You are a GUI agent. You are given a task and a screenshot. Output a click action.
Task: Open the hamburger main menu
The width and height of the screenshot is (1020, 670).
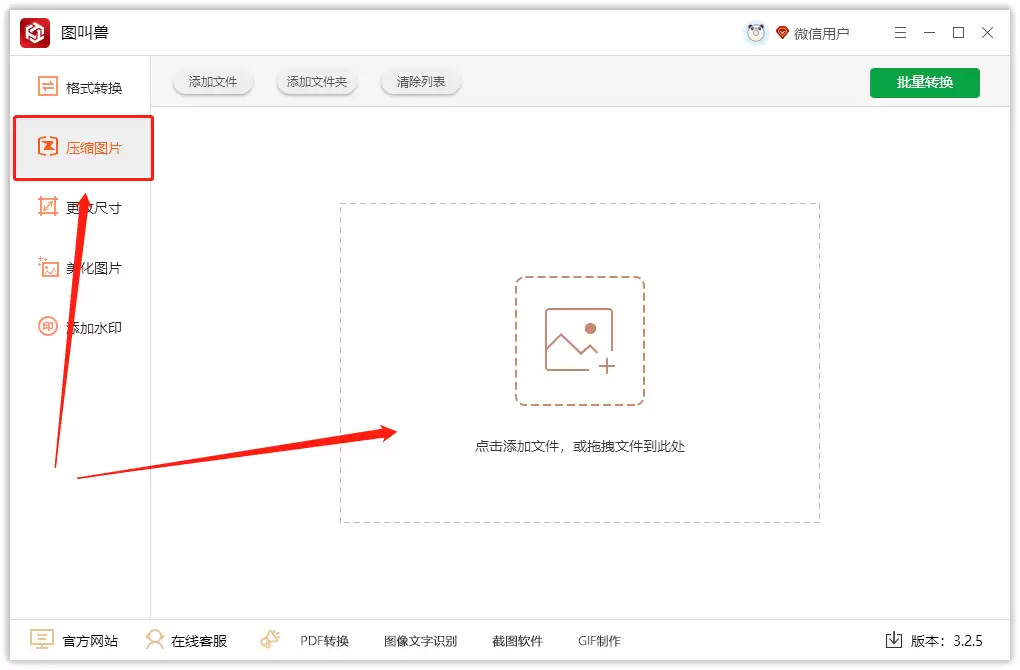pos(900,33)
